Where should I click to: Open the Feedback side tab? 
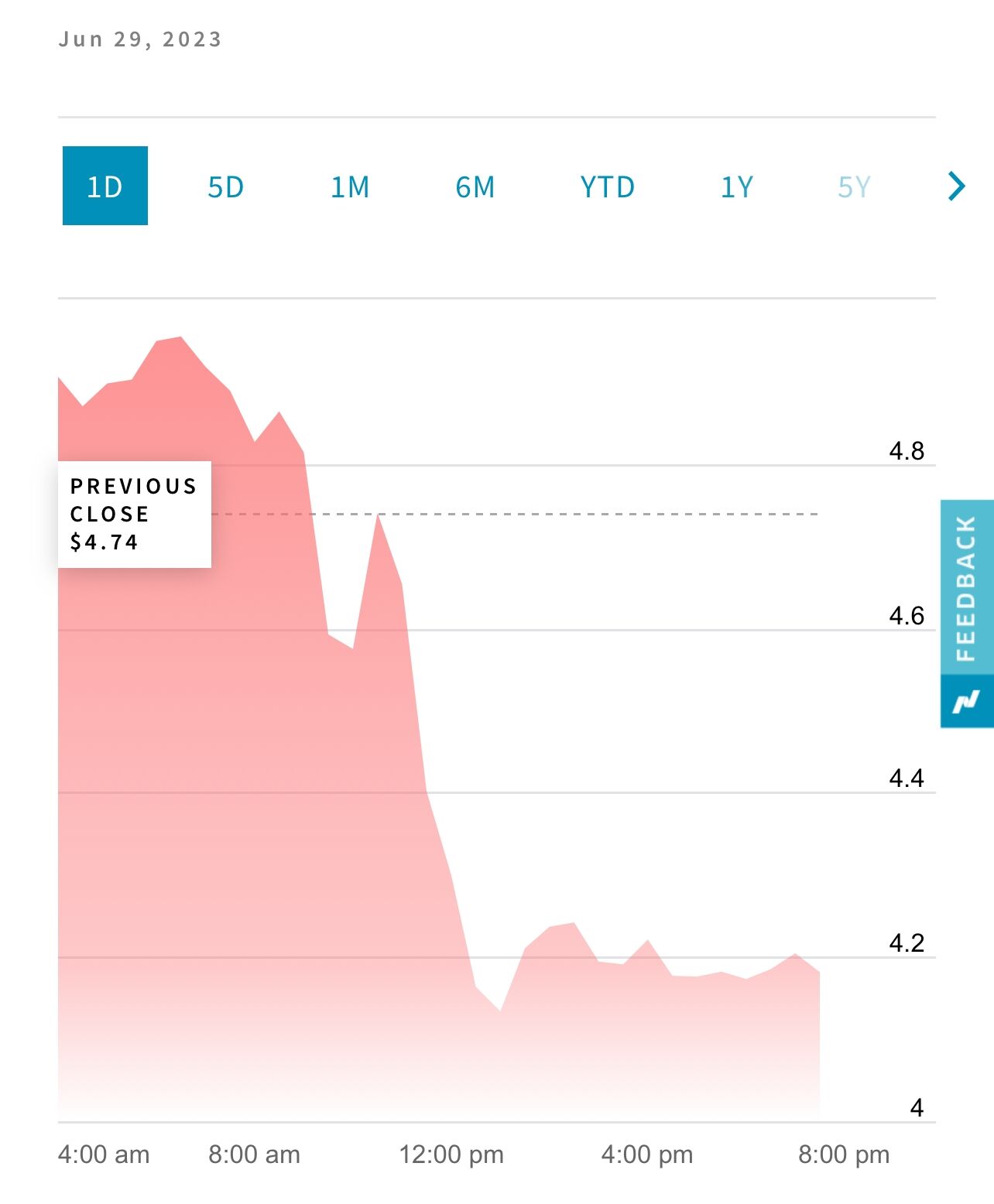[966, 588]
